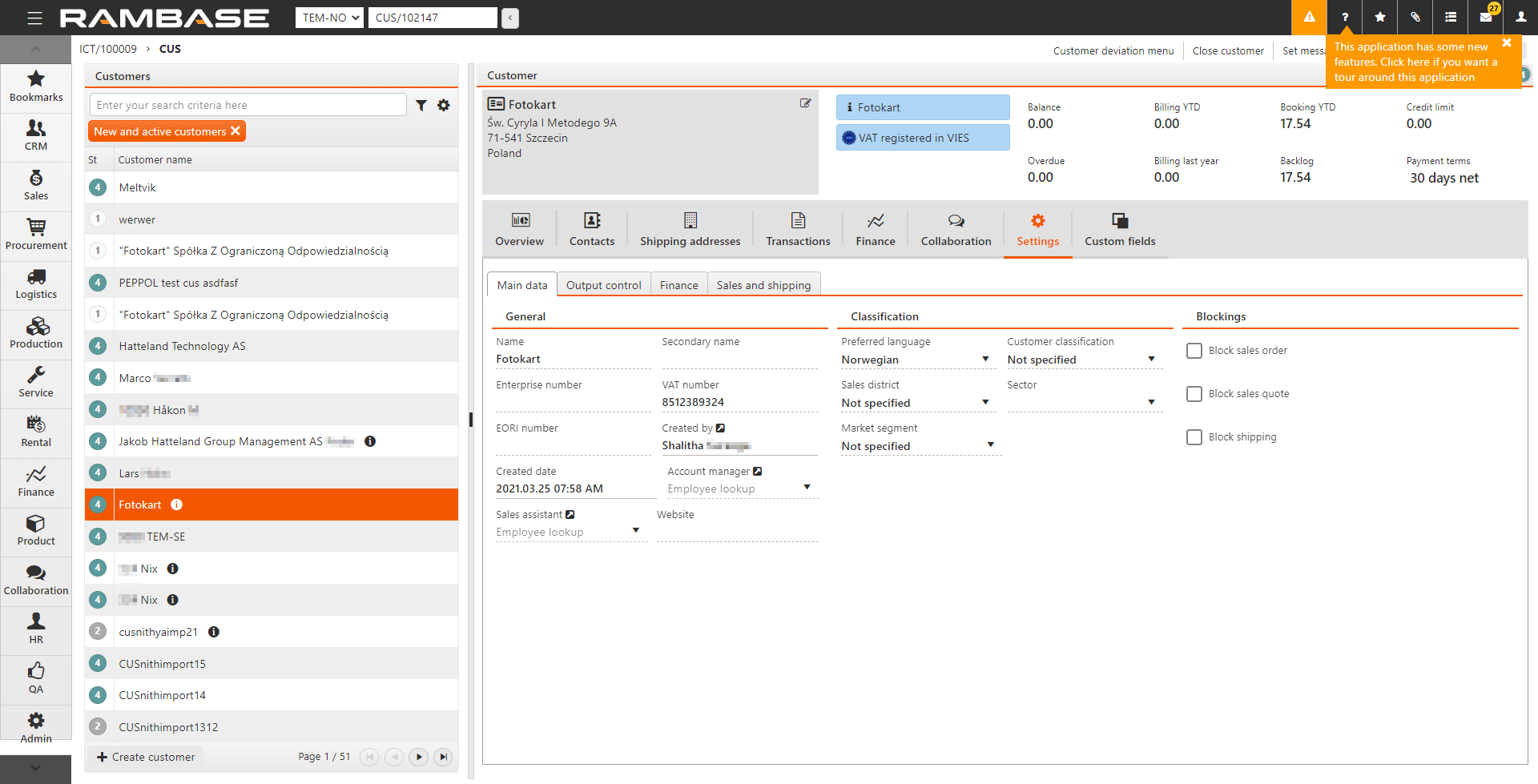Open the TEM-NO company selector
Screen dimensions: 1538x784
[x=329, y=18]
